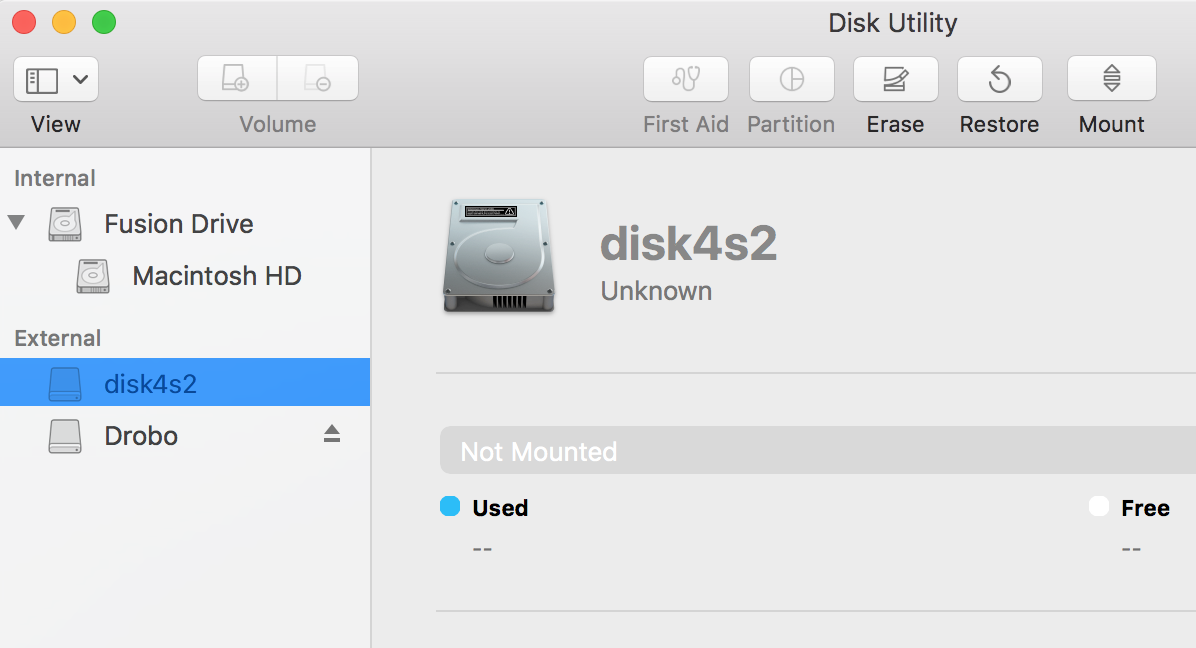Click the remove volume icon

[x=317, y=79]
